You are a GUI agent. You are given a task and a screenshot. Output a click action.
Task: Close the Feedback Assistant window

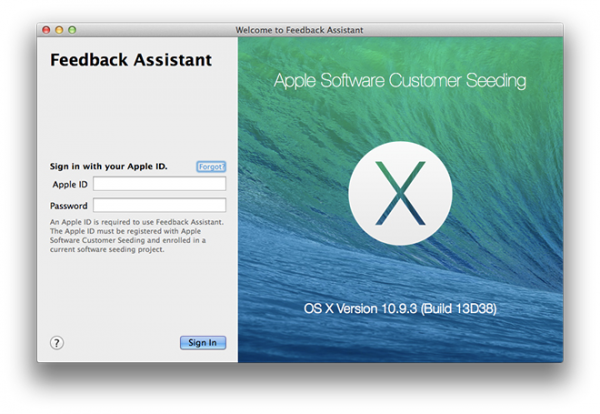(x=46, y=30)
